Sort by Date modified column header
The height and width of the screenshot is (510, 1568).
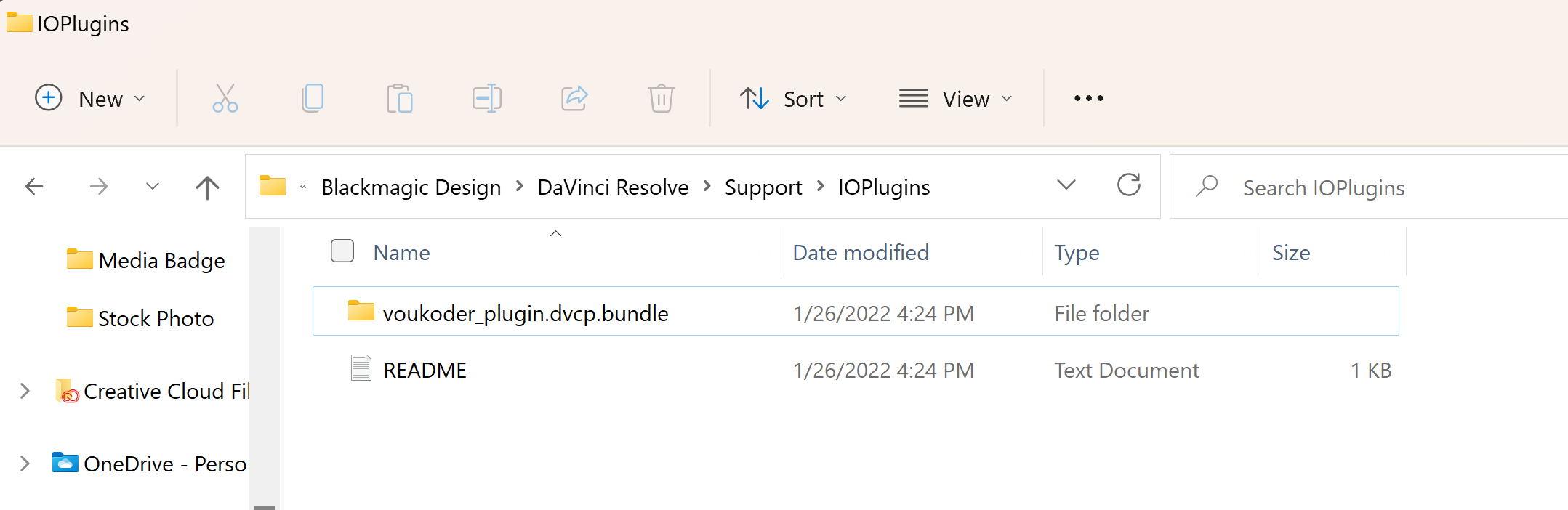(861, 252)
